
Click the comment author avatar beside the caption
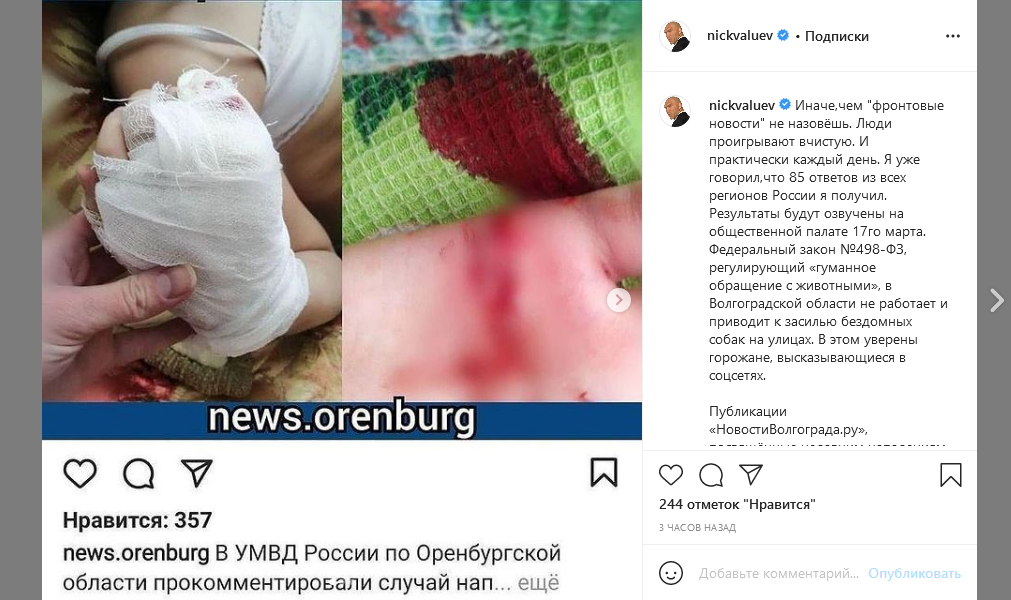(x=675, y=111)
